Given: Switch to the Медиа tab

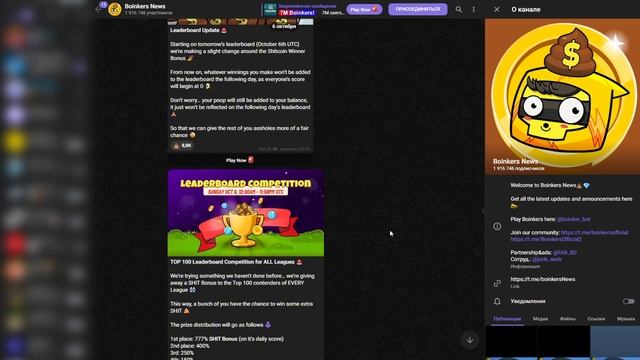Looking at the screenshot, I should point(540,318).
